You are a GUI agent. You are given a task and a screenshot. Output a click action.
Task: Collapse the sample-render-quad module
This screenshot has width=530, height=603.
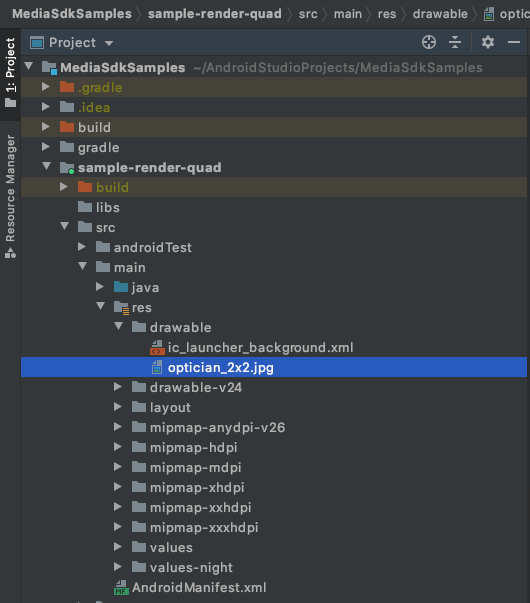point(47,167)
